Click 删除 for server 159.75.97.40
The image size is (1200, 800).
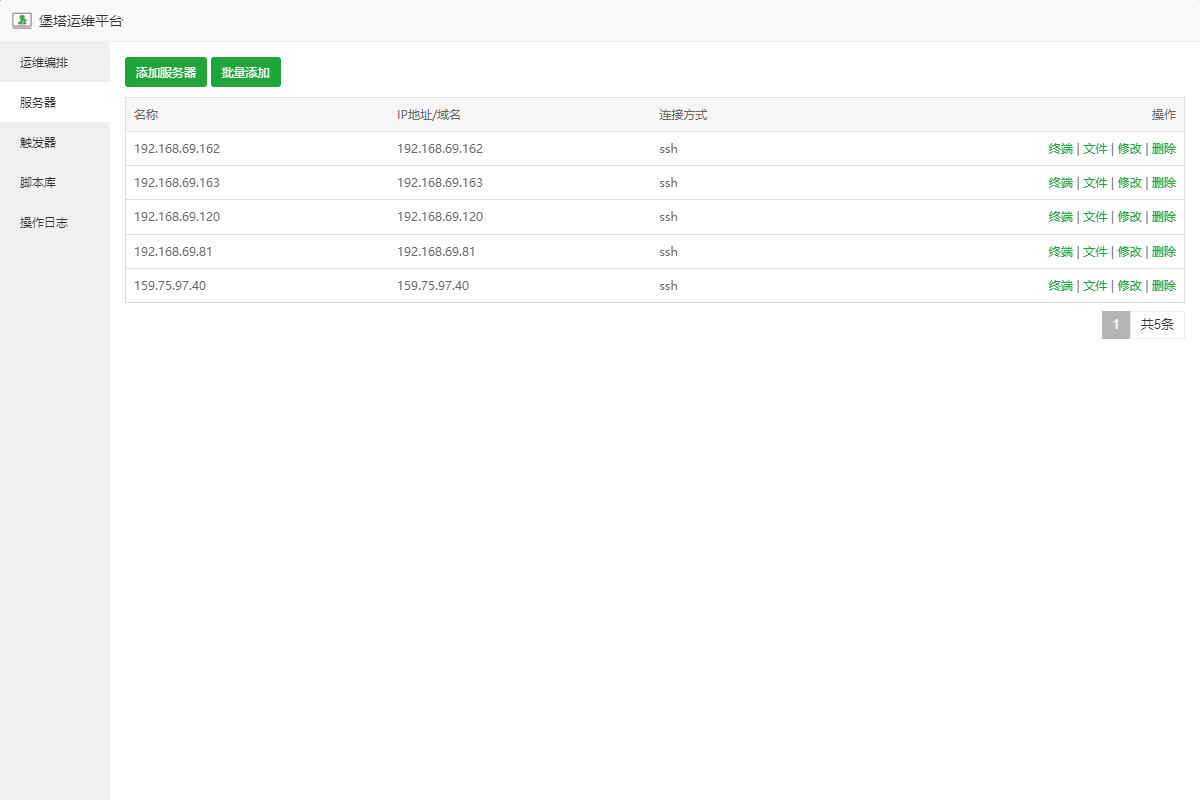1163,286
